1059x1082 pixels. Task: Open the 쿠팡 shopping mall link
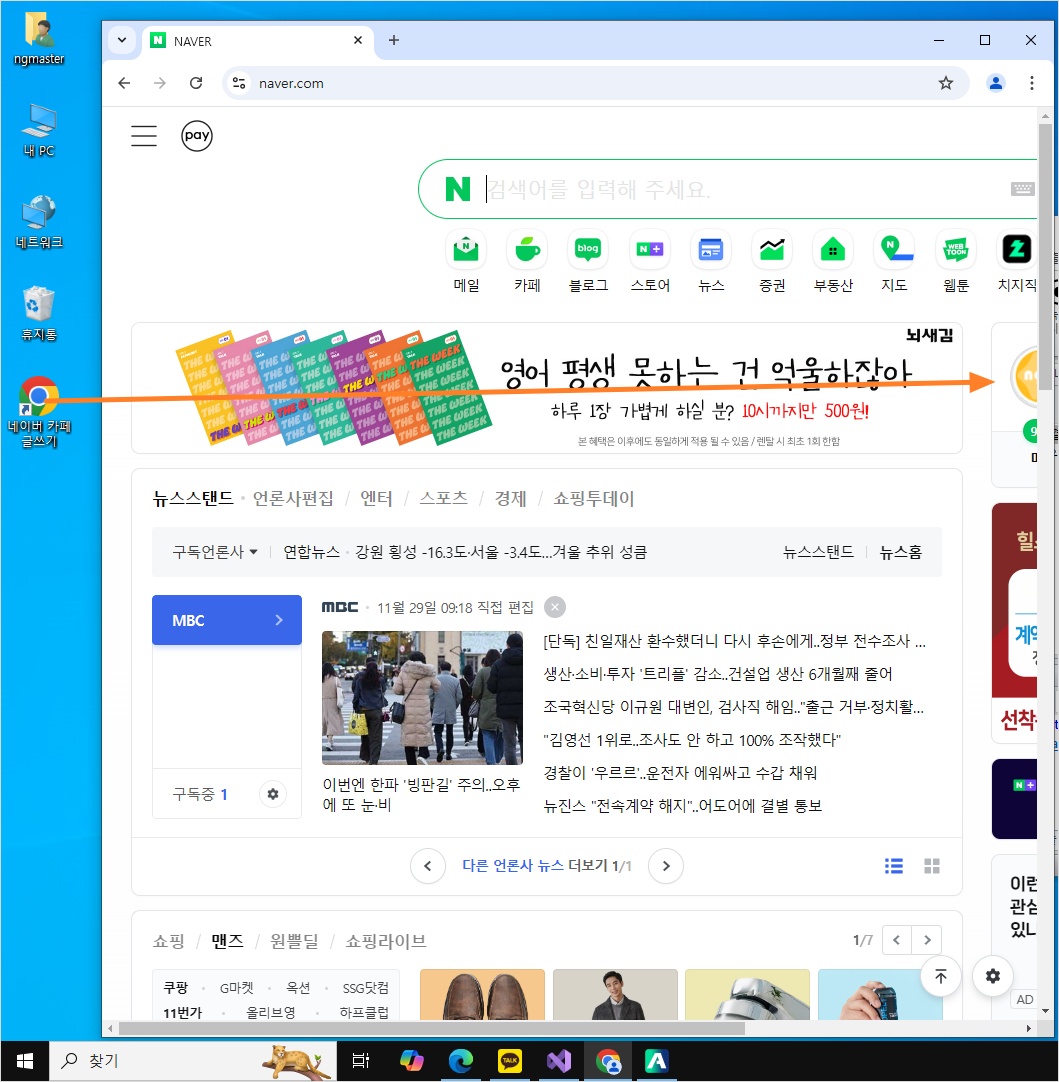click(x=175, y=988)
